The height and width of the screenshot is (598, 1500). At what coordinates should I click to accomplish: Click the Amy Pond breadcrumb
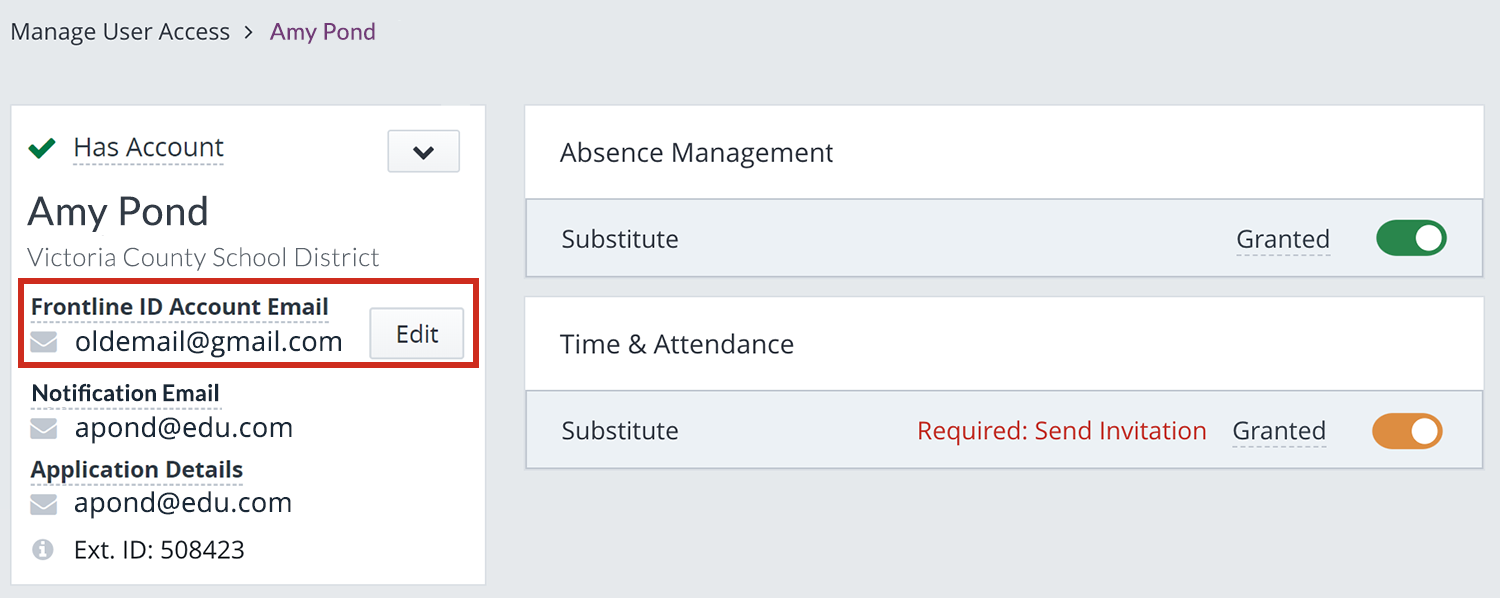[323, 32]
